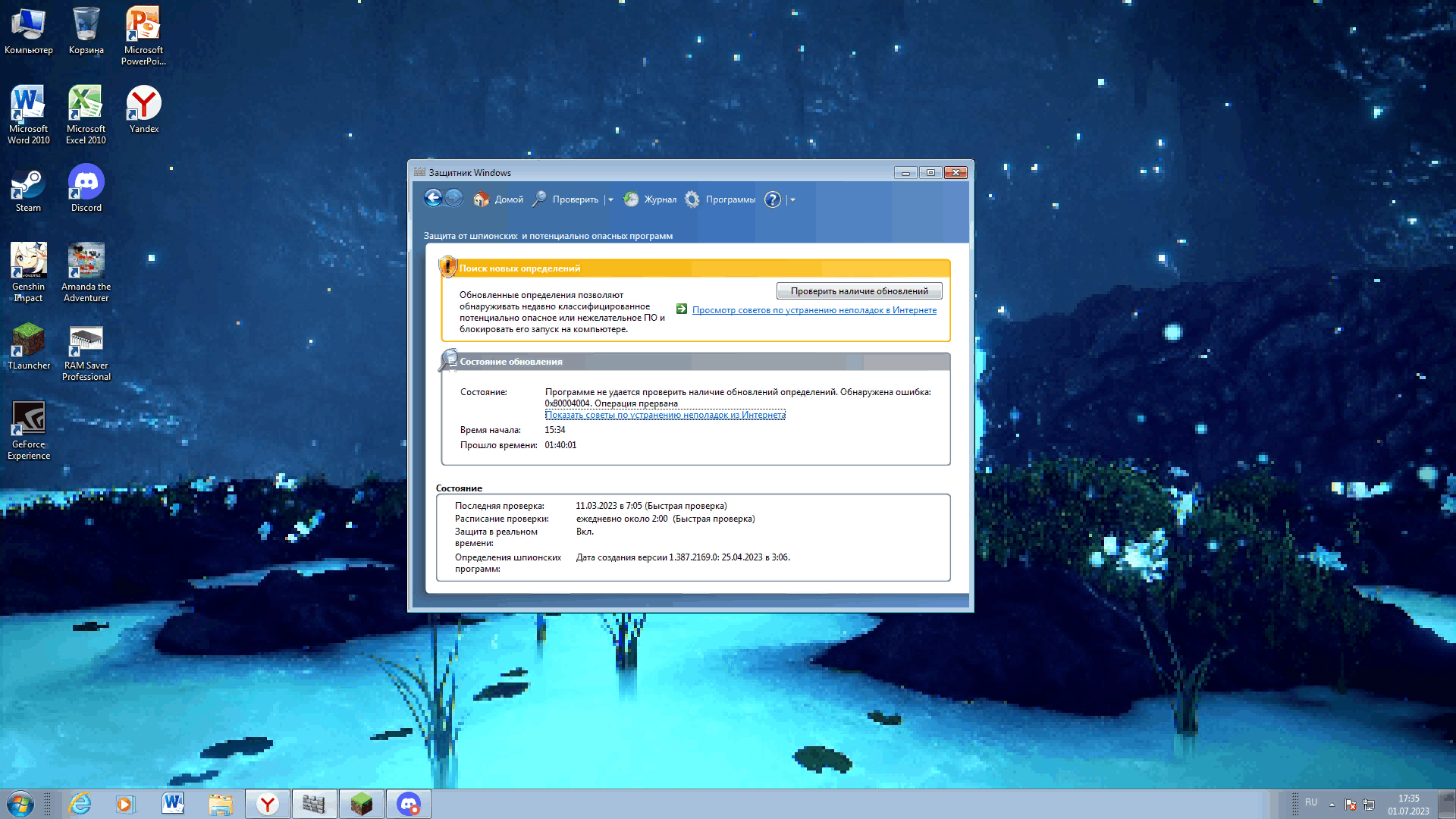Show hidden tray icons arrow
Viewport: 1456px width, 819px height.
[x=1332, y=805]
